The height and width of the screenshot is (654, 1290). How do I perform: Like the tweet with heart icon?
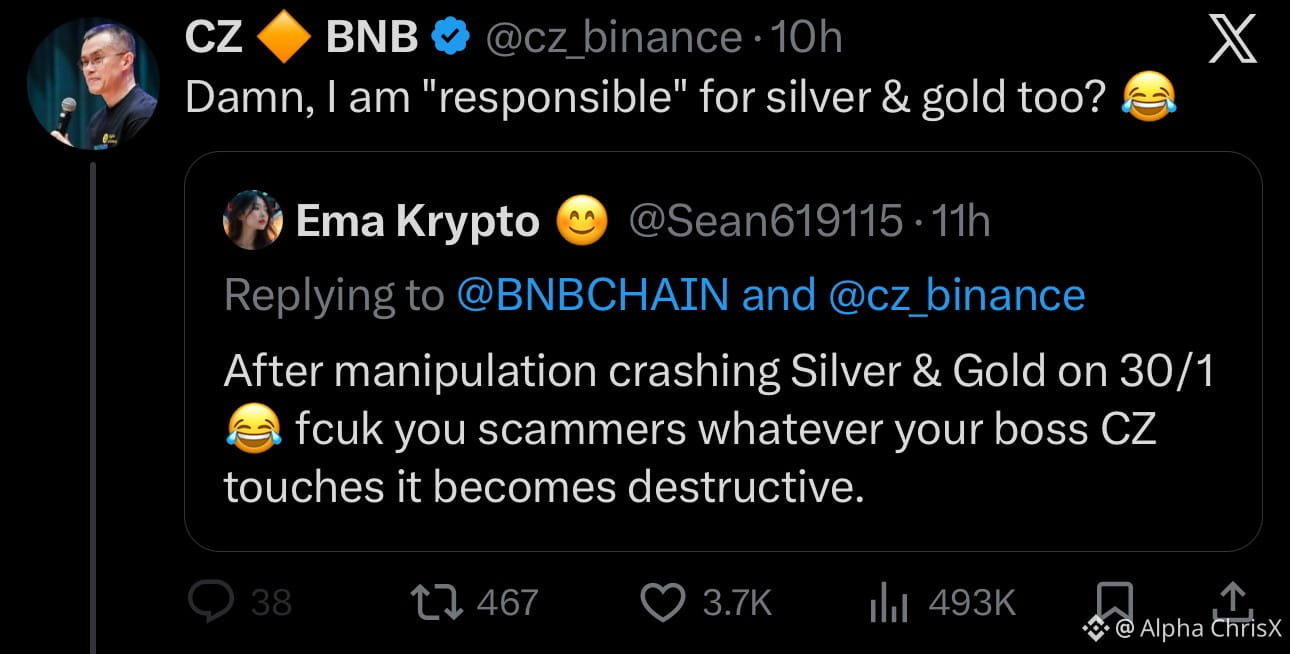(660, 601)
